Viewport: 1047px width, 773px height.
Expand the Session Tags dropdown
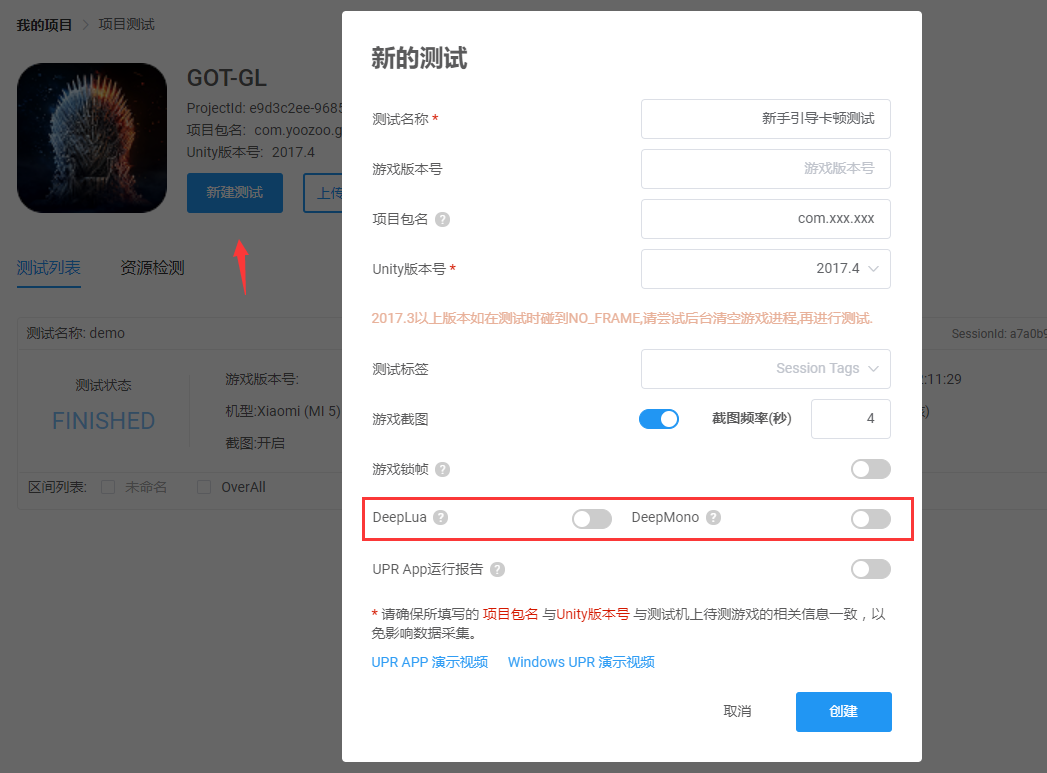pos(765,369)
